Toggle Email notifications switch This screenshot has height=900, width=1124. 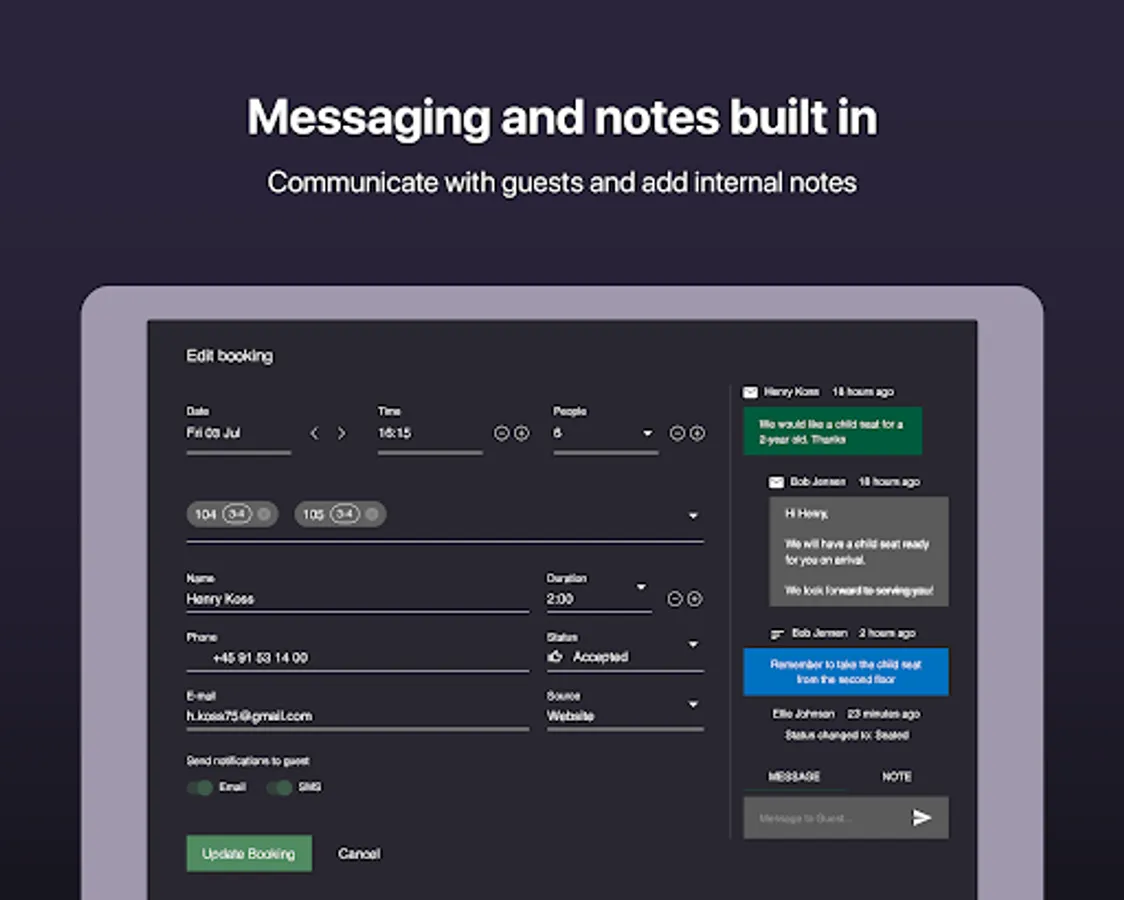(200, 788)
